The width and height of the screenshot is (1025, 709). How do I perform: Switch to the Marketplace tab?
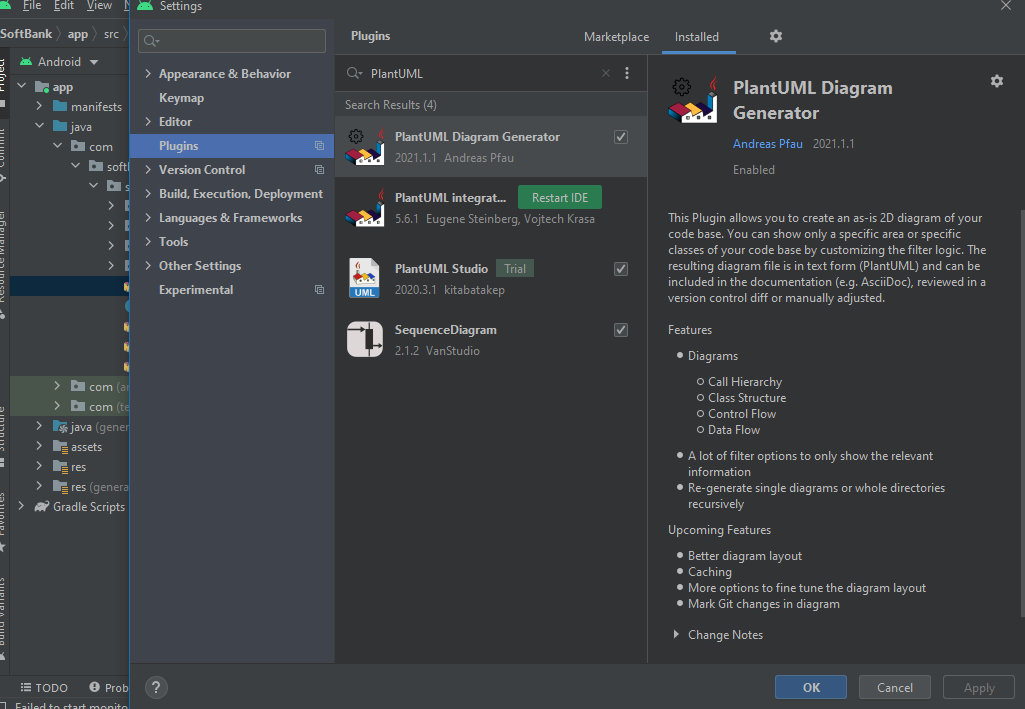[616, 36]
